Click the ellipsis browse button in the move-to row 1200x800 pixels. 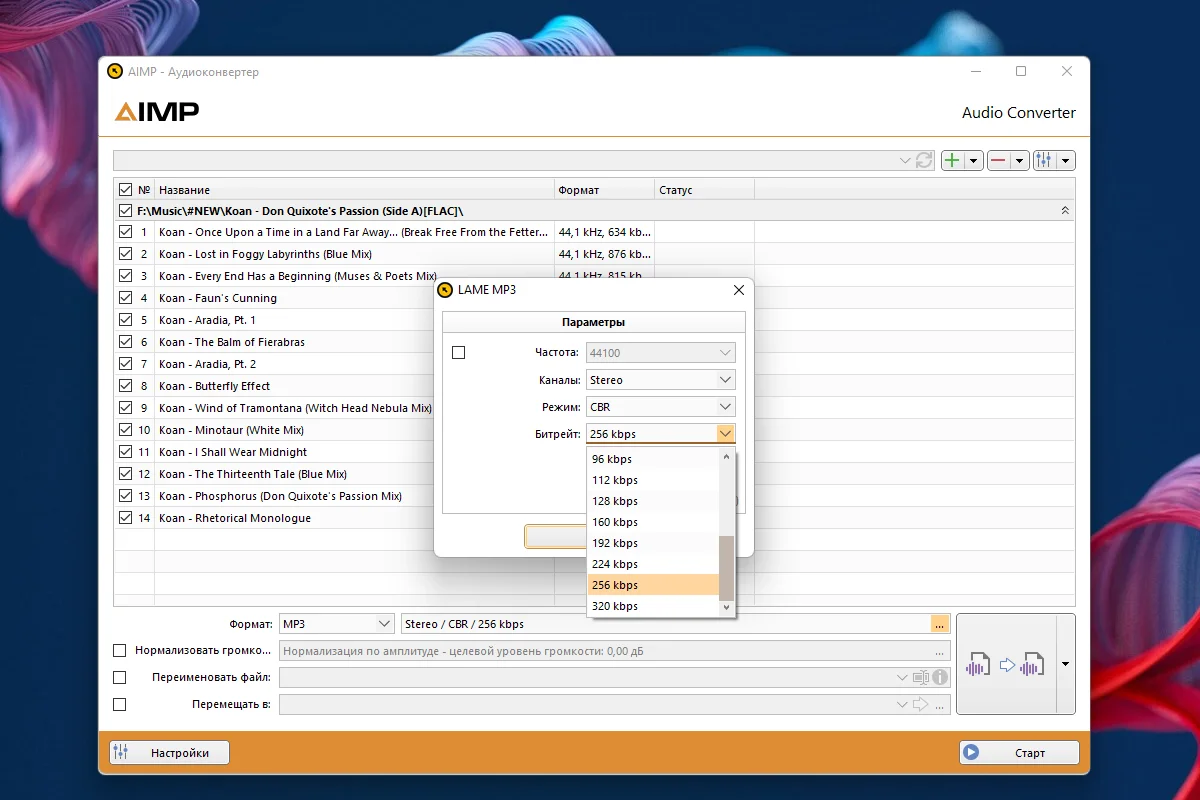point(939,705)
